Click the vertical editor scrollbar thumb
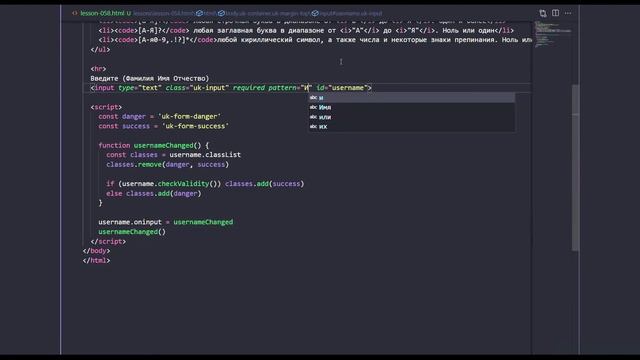640x360 pixels. click(576, 167)
